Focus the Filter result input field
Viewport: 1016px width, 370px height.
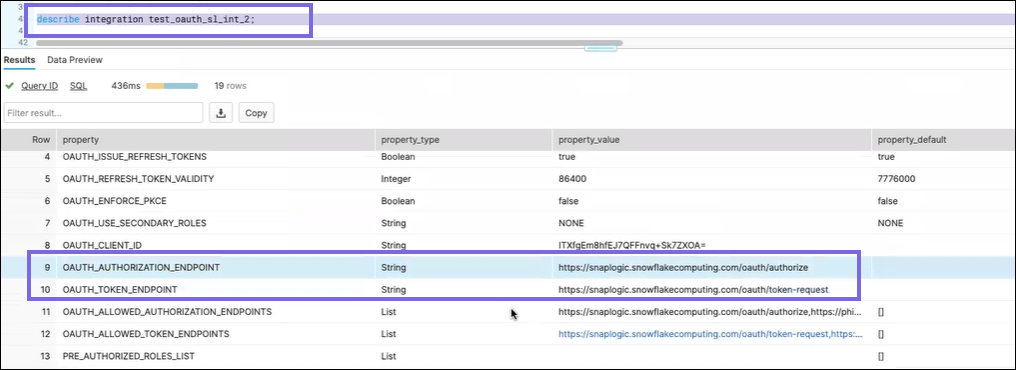point(103,113)
